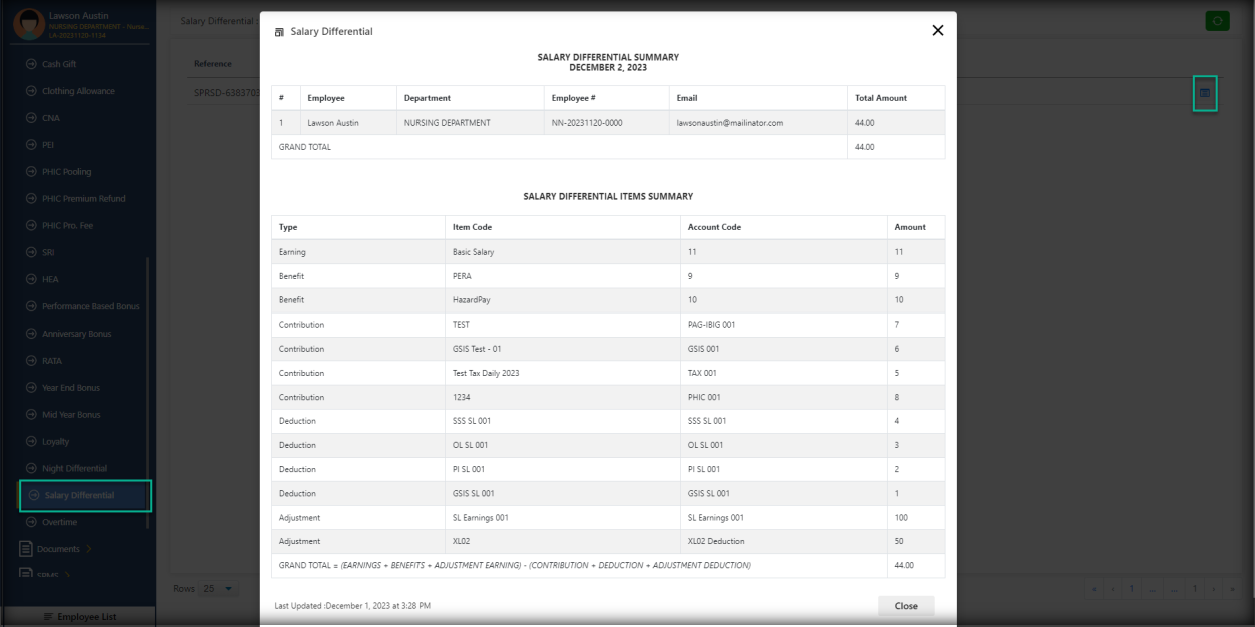The height and width of the screenshot is (627, 1255).
Task: Click the green refresh icon button
Action: pos(1217,21)
